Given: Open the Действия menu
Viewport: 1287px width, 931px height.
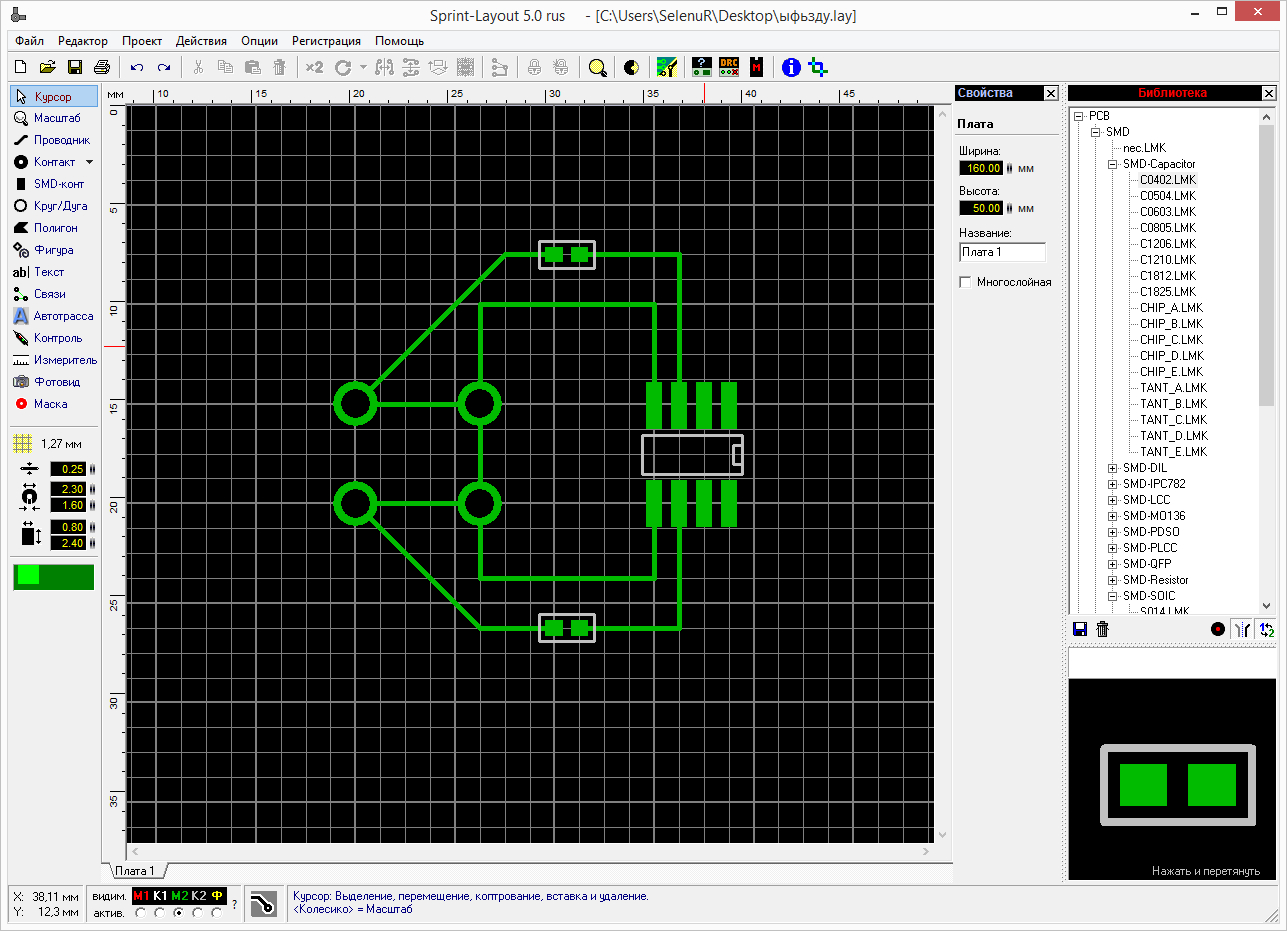Looking at the screenshot, I should [x=201, y=41].
